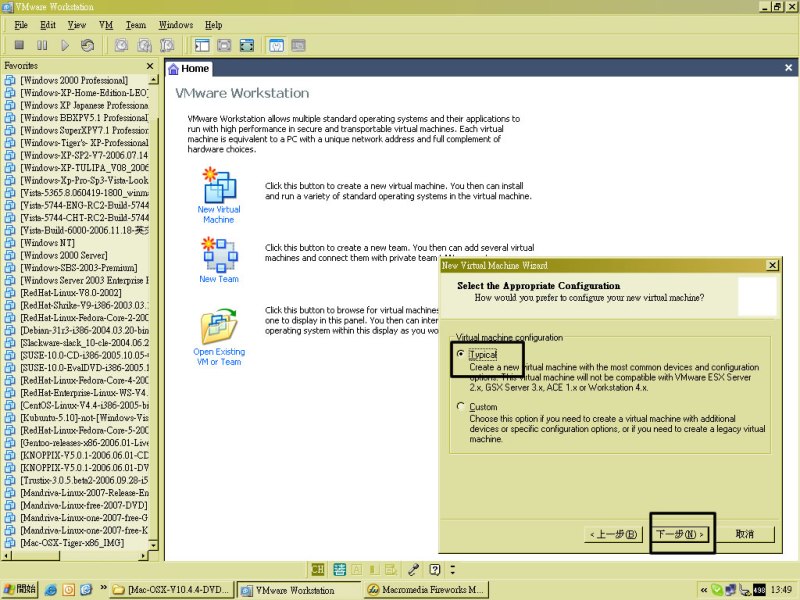Select [Windows 2000 Professional] in Favorites

point(74,80)
